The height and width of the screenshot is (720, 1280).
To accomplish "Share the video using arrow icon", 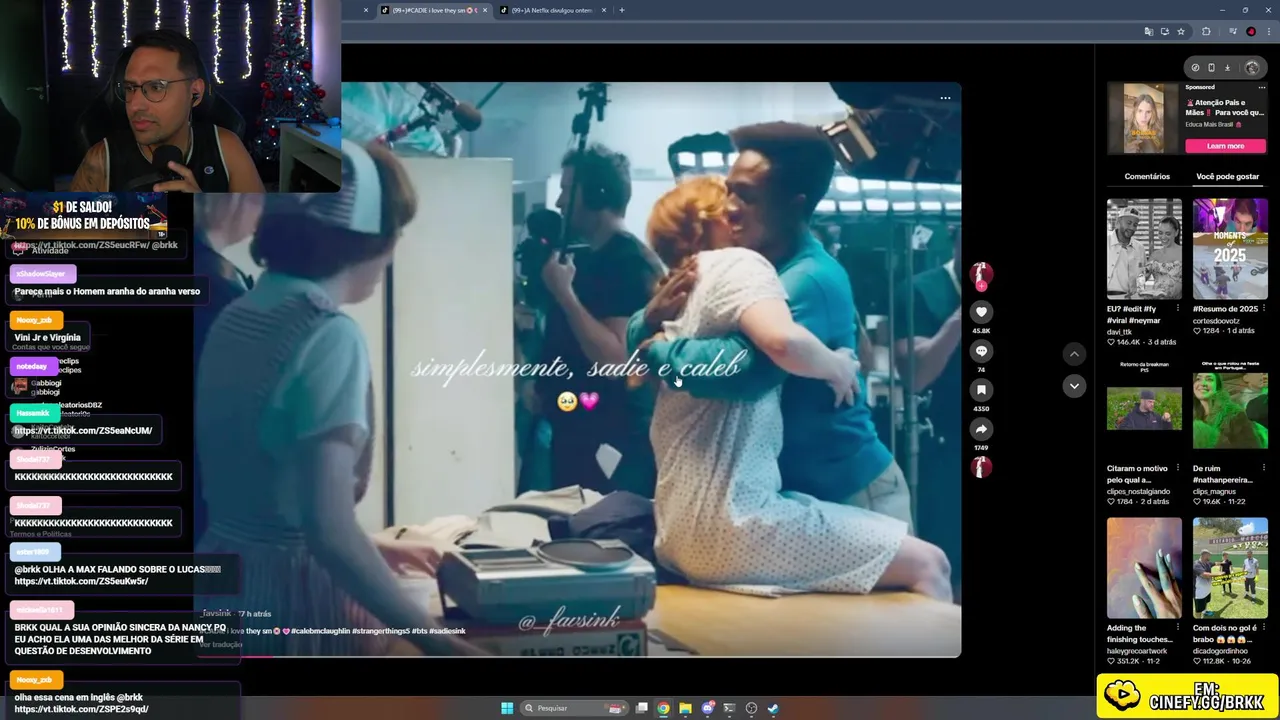I will coord(982,429).
